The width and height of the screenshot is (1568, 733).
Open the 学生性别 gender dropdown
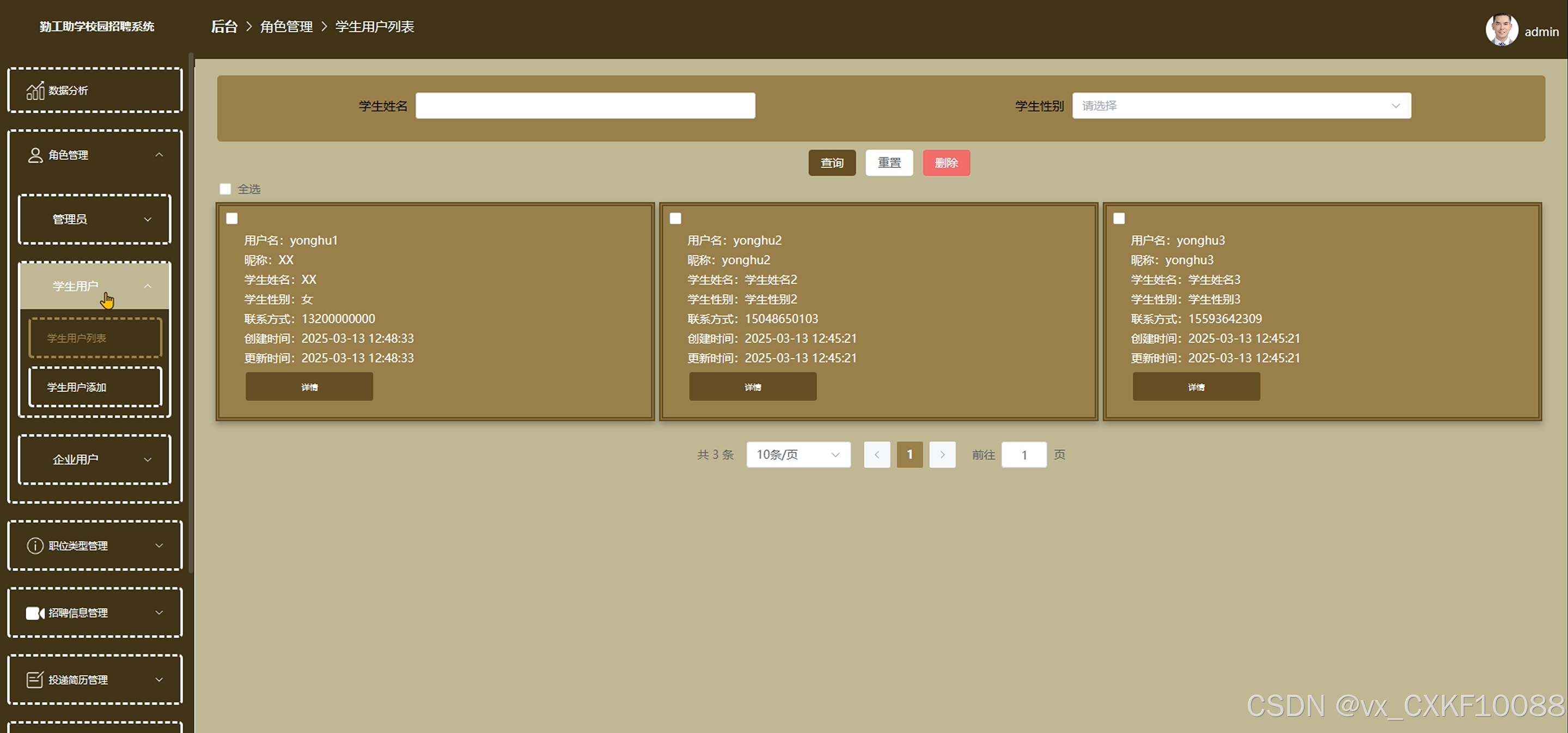tap(1241, 106)
